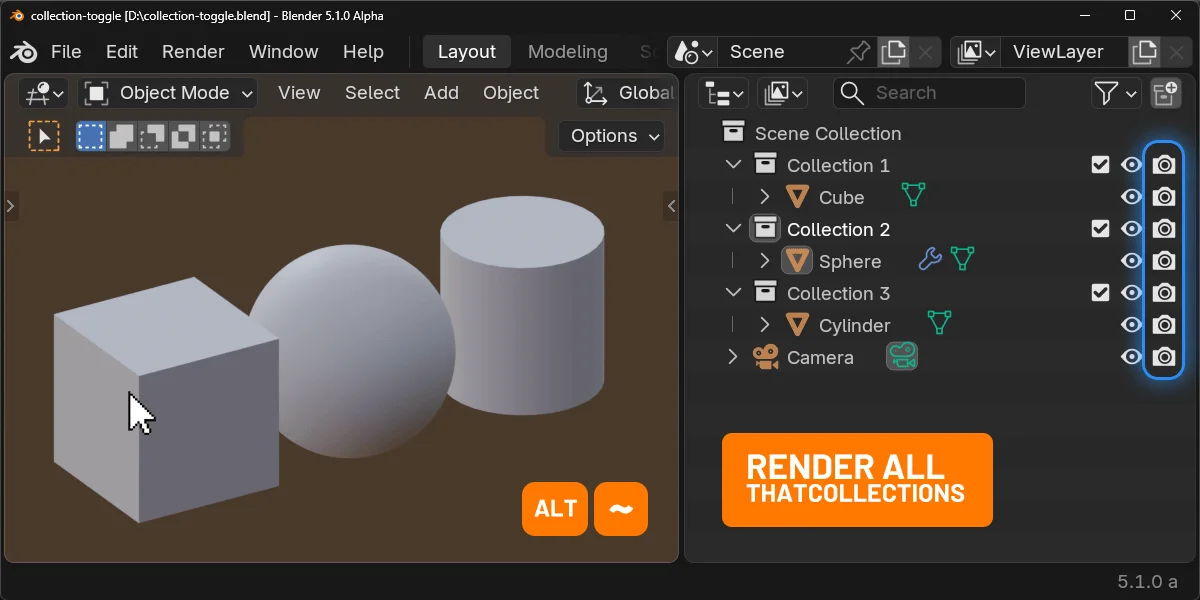Create a new collection in the outliner
1200x600 pixels.
(x=1165, y=92)
